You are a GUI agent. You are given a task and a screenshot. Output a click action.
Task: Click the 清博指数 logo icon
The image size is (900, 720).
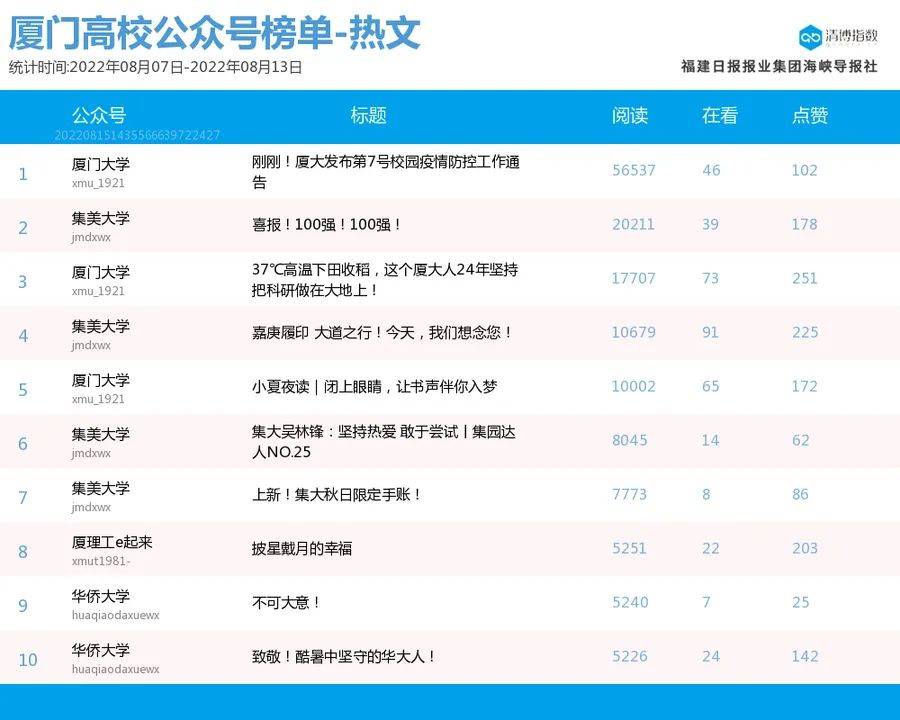coord(810,37)
